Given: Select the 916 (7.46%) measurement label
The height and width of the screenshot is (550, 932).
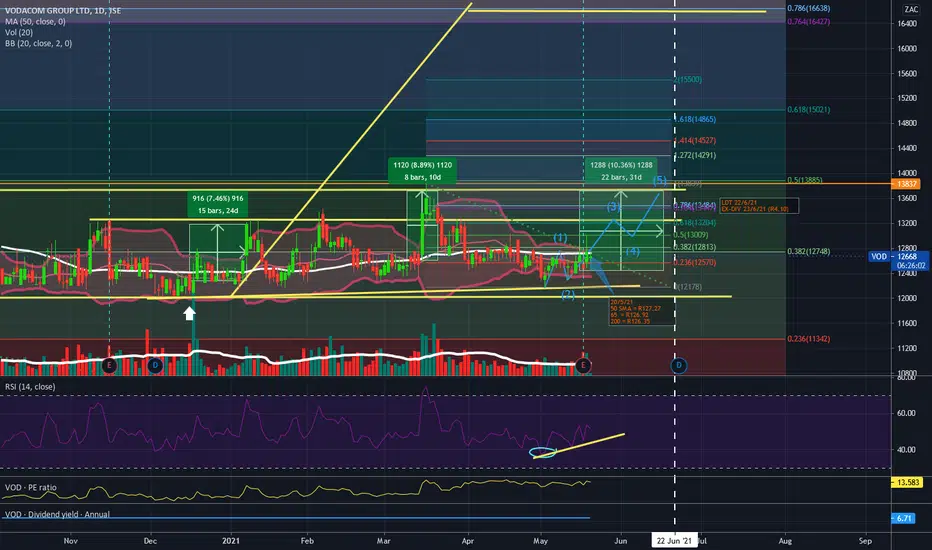Looking at the screenshot, I should coord(218,204).
